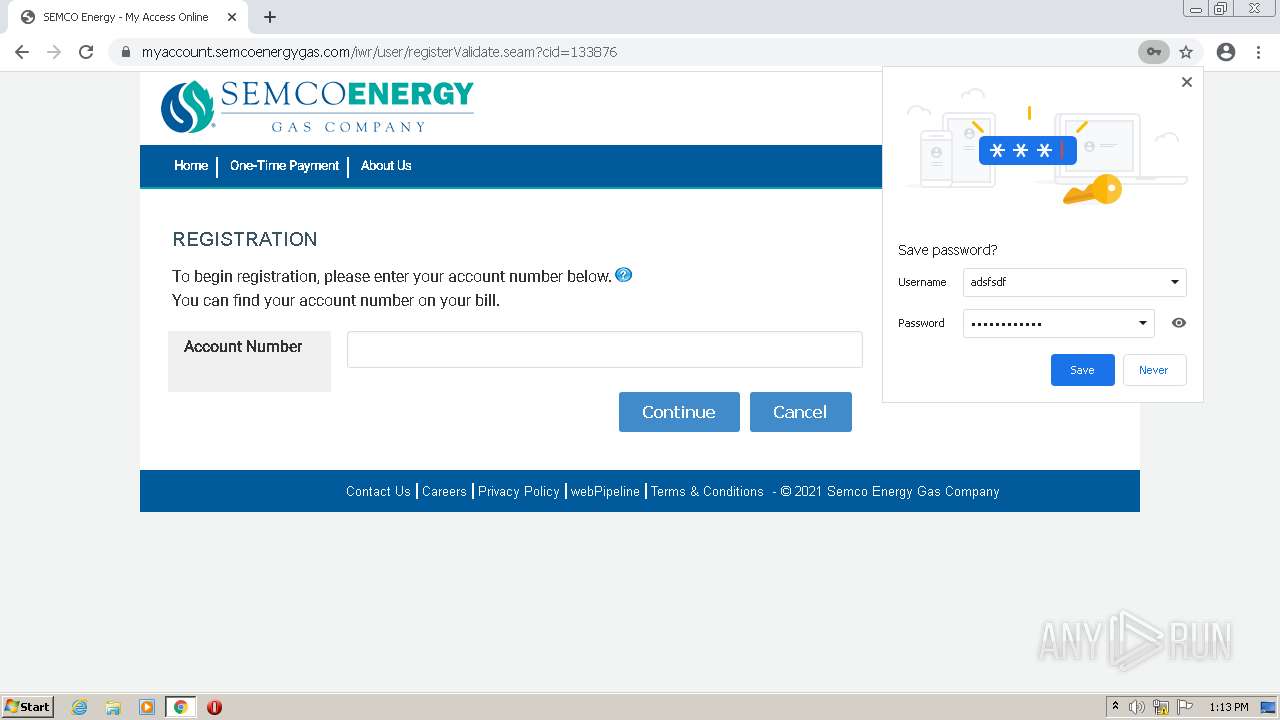The image size is (1280, 720).
Task: Open Terms & Conditions footer link
Action: (707, 491)
